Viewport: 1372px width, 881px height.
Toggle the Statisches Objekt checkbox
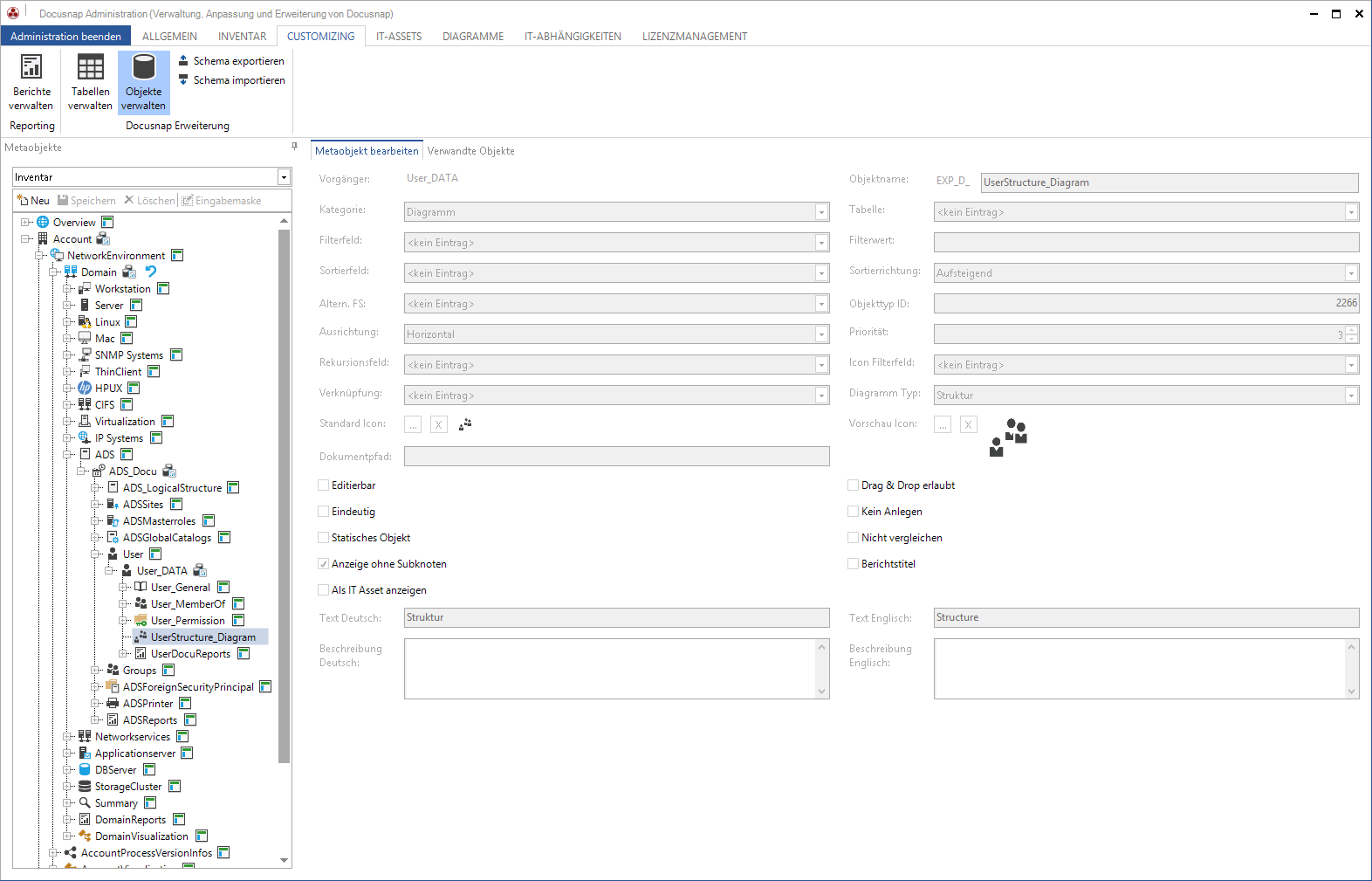click(x=324, y=538)
